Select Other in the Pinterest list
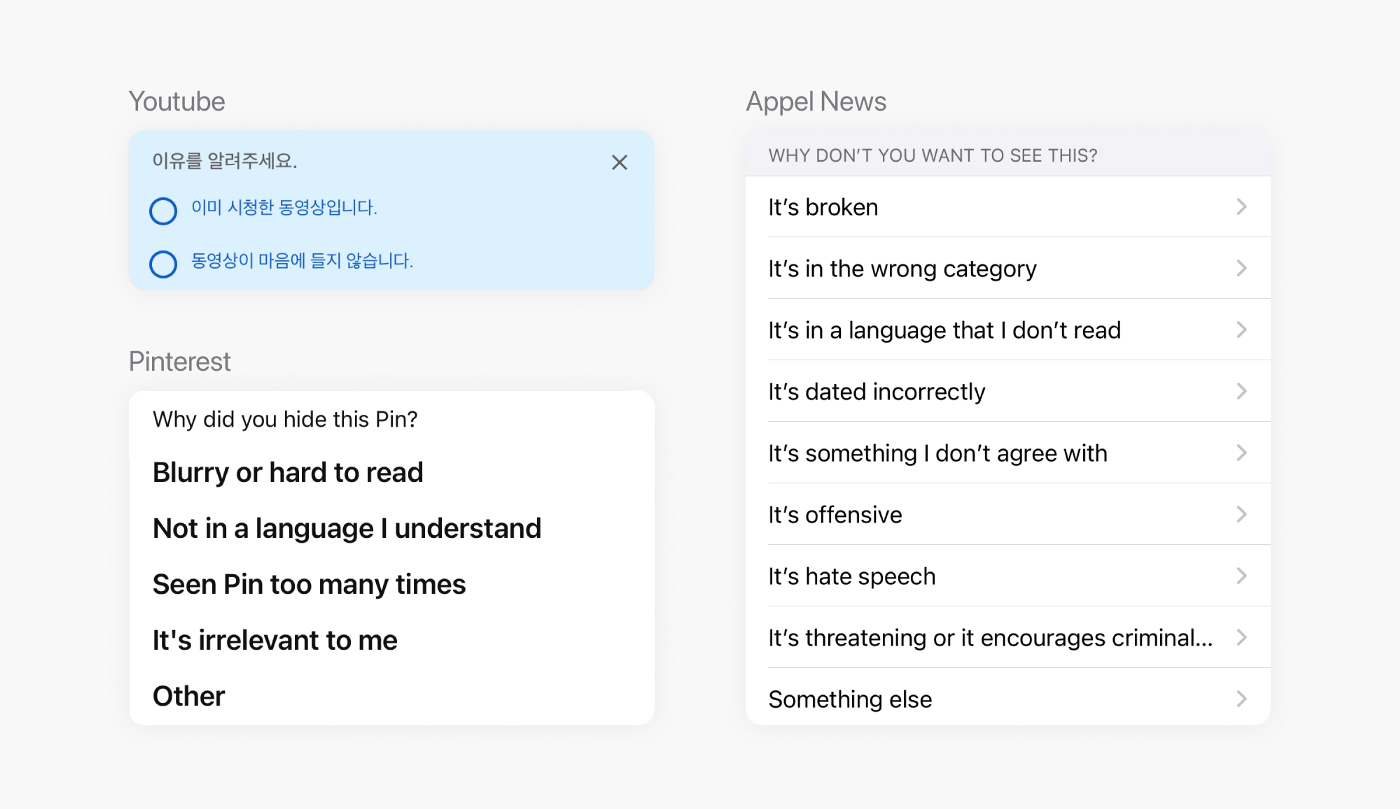1400x809 pixels. pyautogui.click(x=189, y=696)
